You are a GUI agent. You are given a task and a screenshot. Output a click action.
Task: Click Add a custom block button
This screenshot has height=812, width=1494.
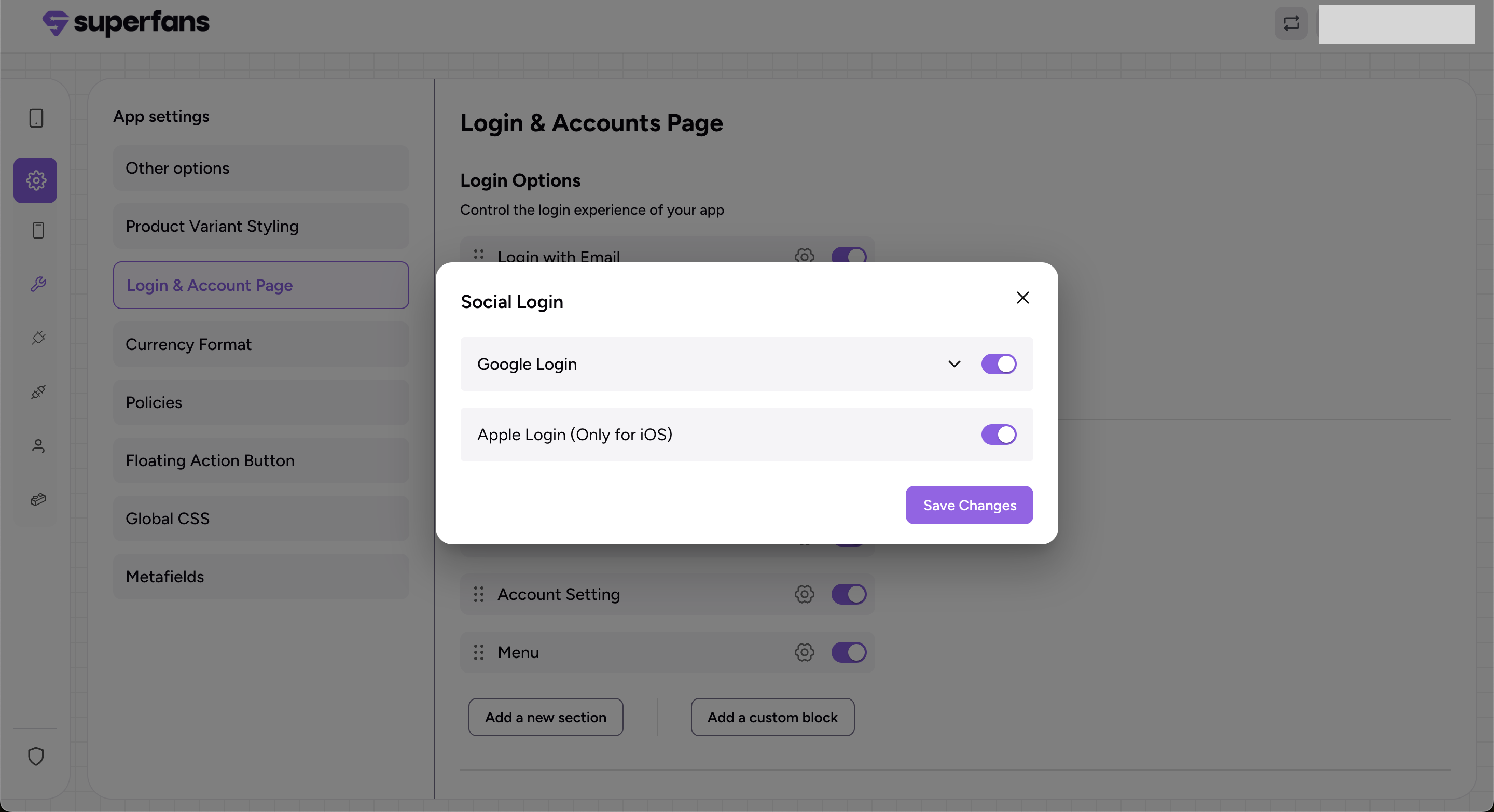tap(772, 717)
